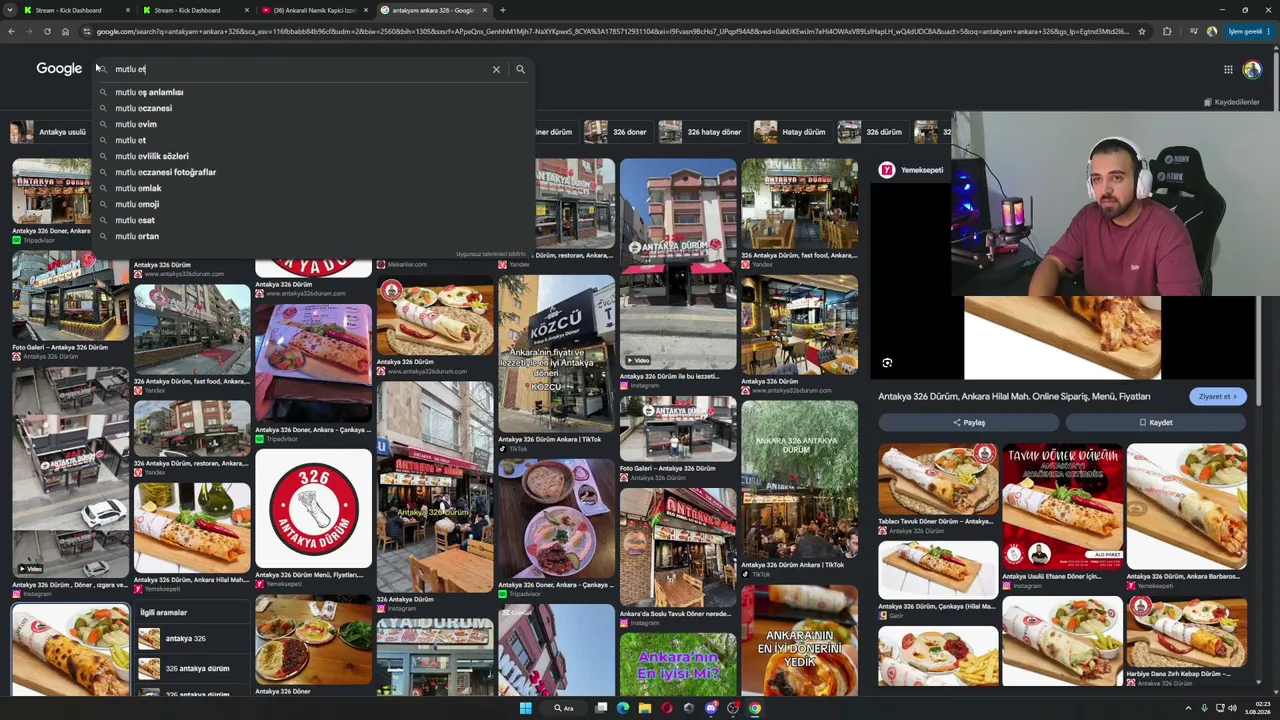Open the browser extensions puzzle icon
This screenshot has height=720, width=1280.
pos(1167,31)
